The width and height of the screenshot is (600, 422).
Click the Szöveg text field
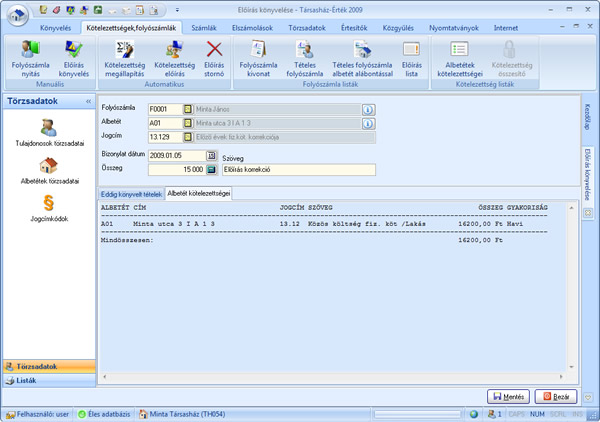pyautogui.click(x=299, y=169)
